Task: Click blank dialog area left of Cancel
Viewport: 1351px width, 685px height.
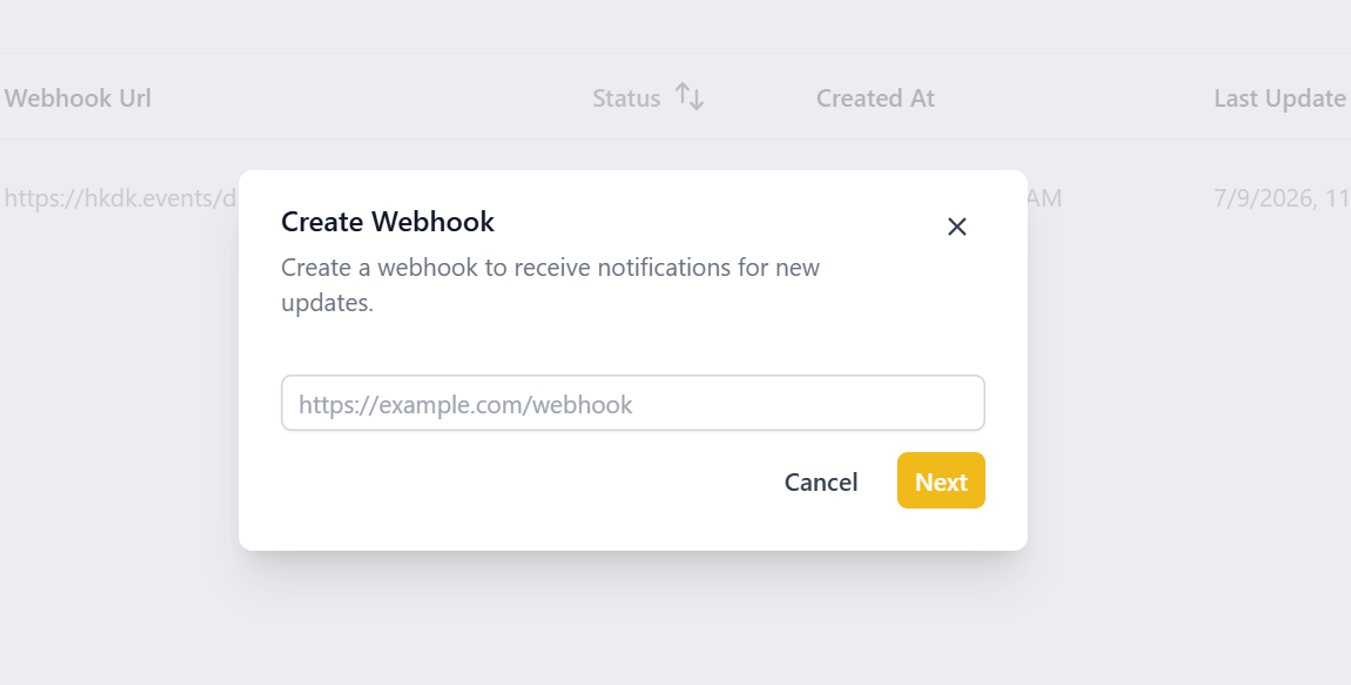Action: pos(520,481)
